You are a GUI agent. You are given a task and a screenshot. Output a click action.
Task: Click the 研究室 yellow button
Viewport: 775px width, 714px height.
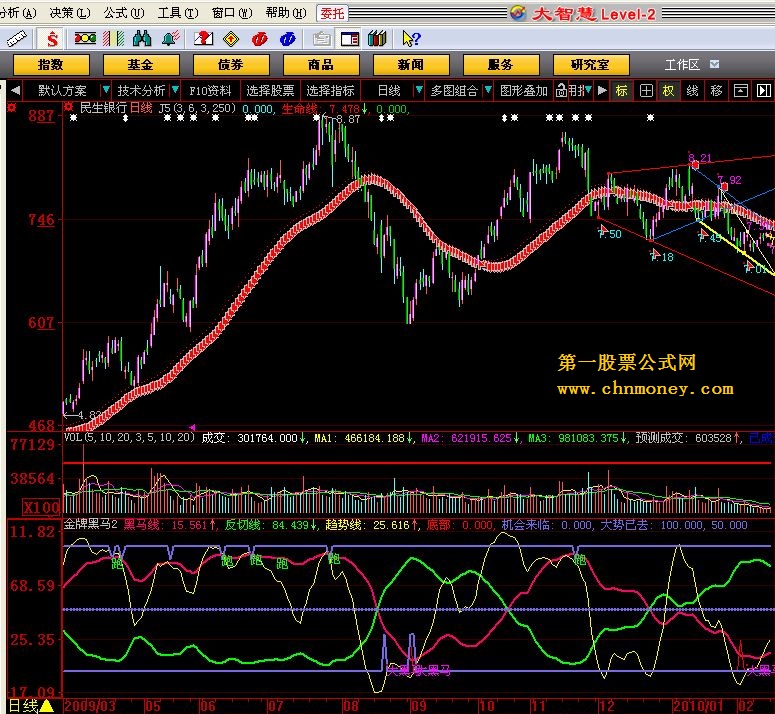coord(591,65)
